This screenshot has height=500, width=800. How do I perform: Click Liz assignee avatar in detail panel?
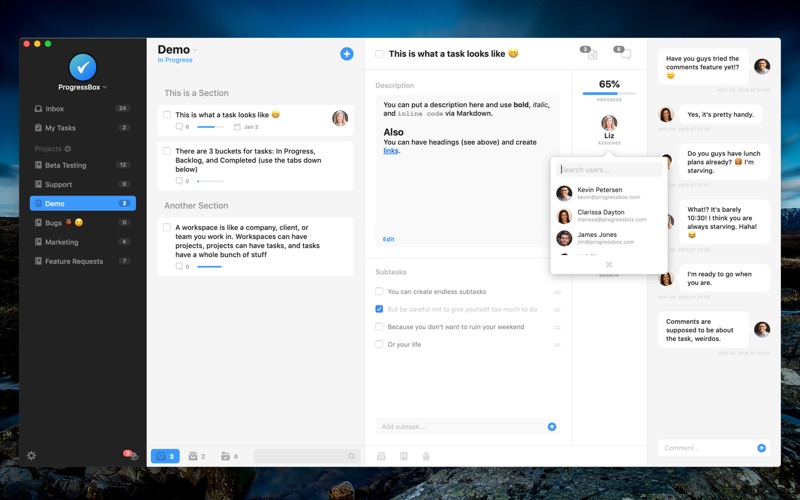pos(609,123)
